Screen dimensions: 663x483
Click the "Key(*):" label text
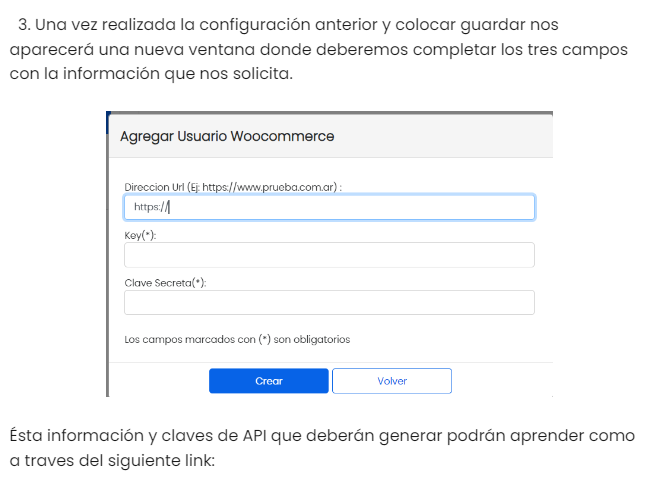[x=140, y=235]
